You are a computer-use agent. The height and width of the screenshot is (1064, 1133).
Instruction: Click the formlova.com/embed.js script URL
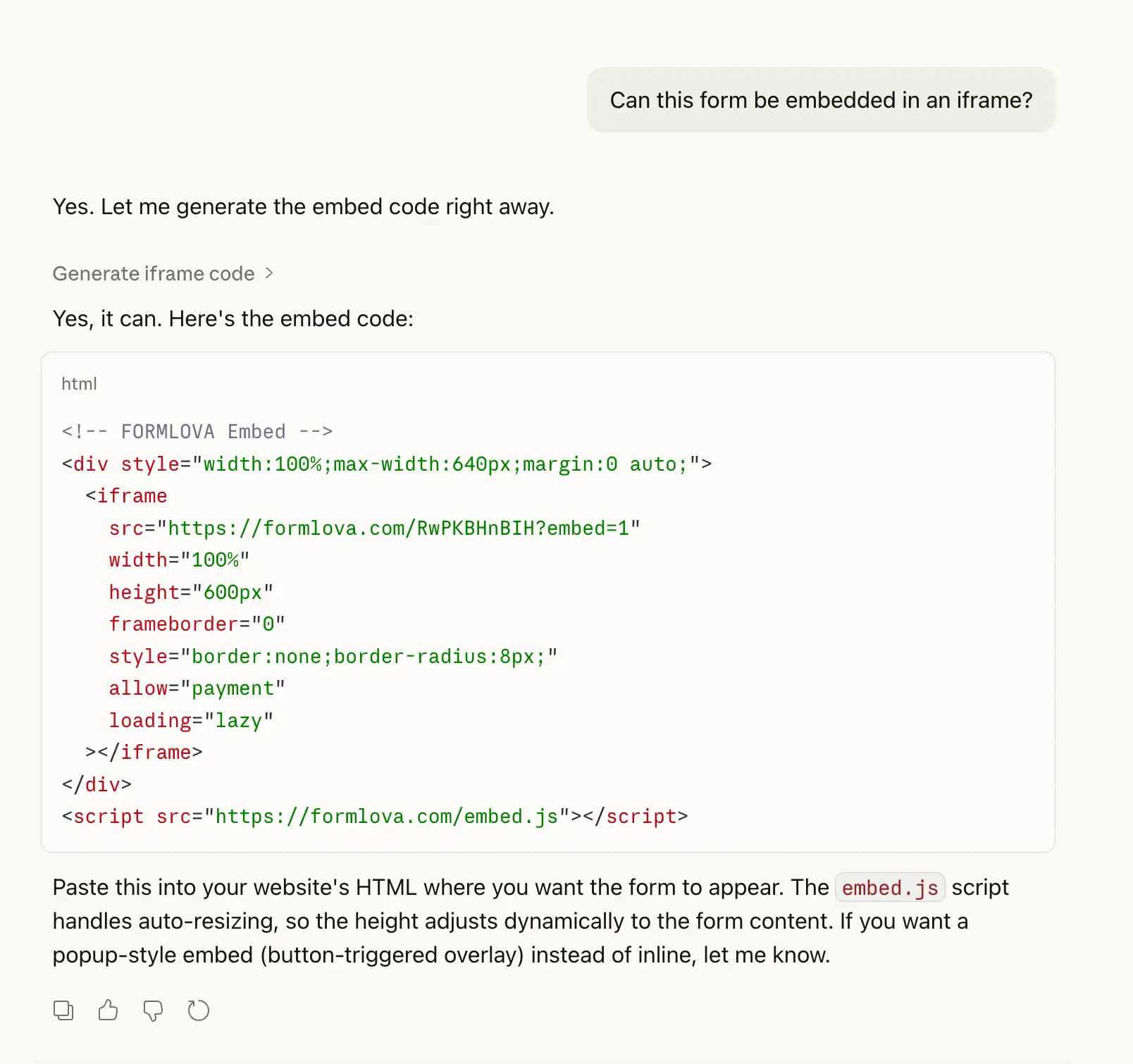click(x=386, y=816)
